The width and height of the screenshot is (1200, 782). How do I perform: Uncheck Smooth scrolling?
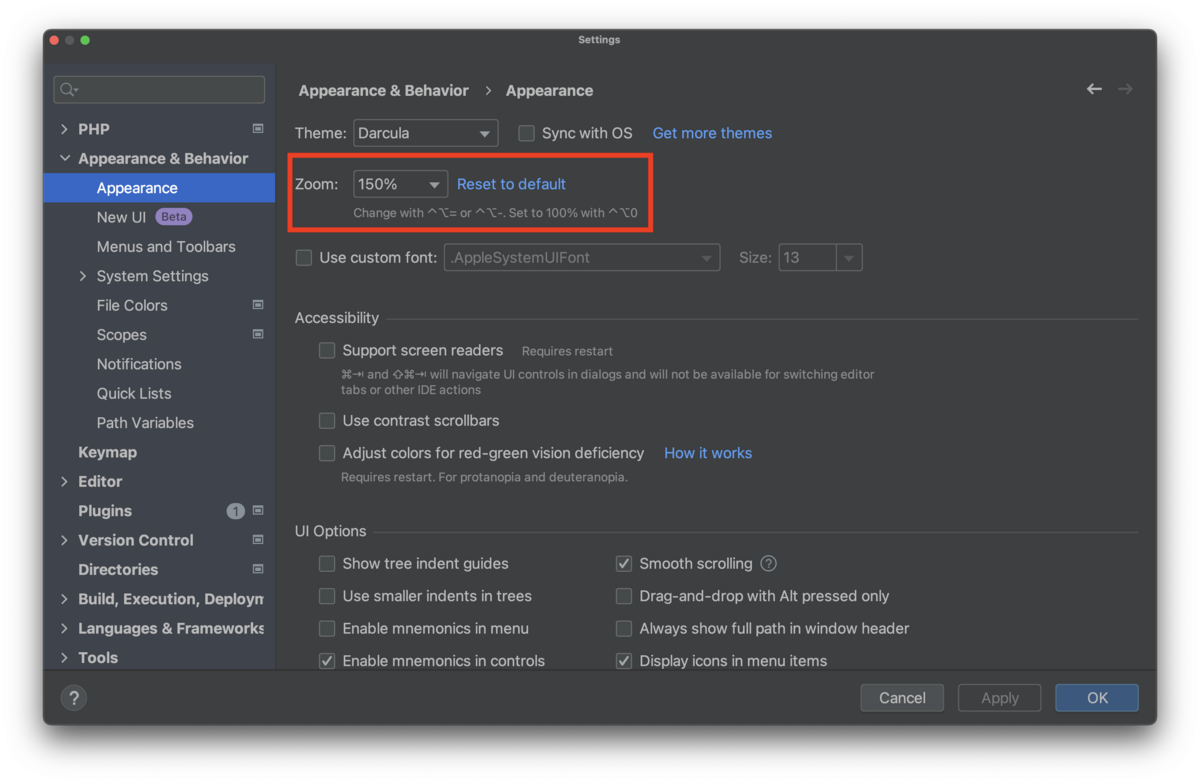[623, 563]
